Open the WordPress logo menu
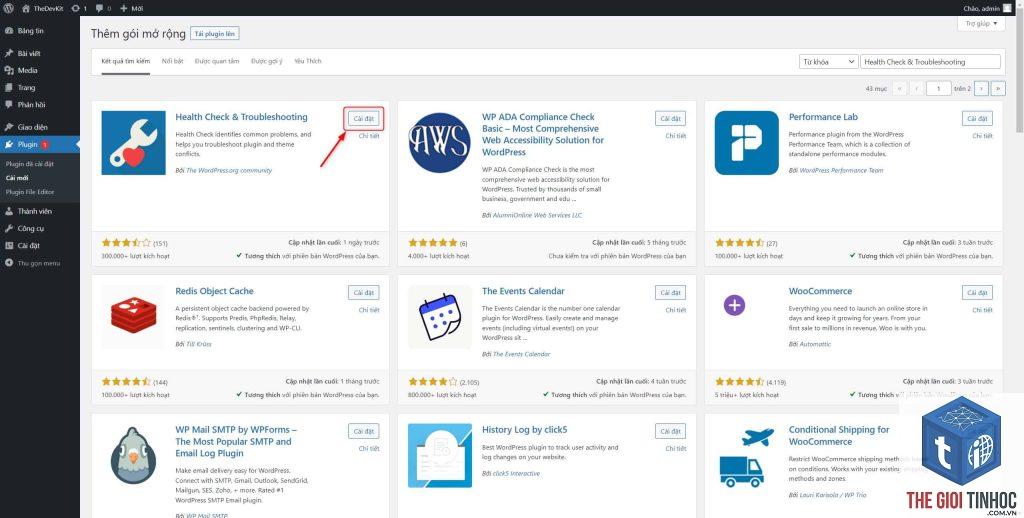The image size is (1024, 518). (x=8, y=8)
